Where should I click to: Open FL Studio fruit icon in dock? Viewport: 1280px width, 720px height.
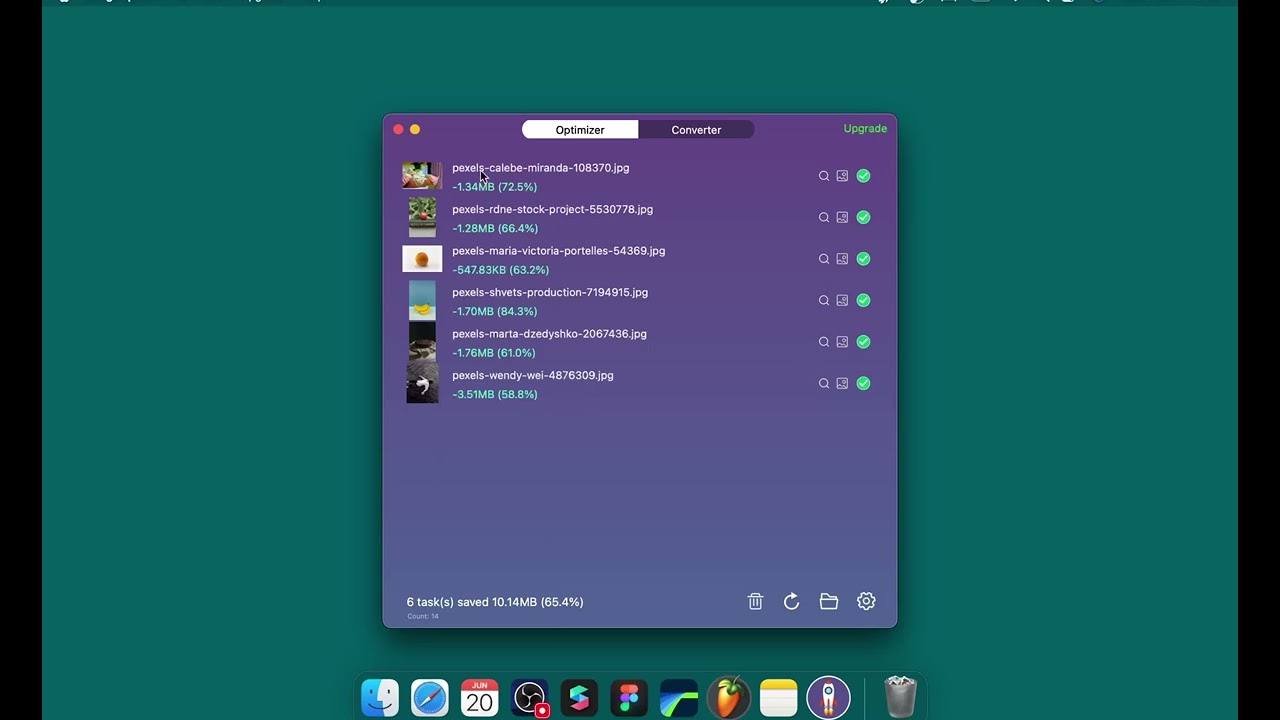point(729,698)
